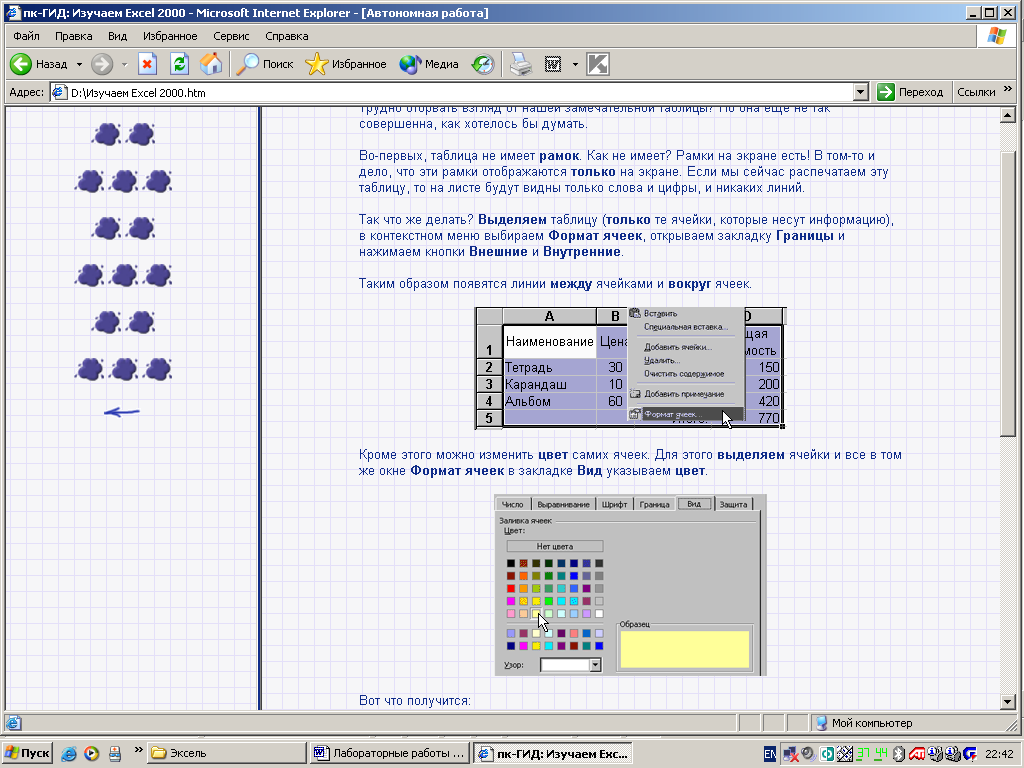
Task: Click the Print icon in toolbar
Action: (x=520, y=64)
